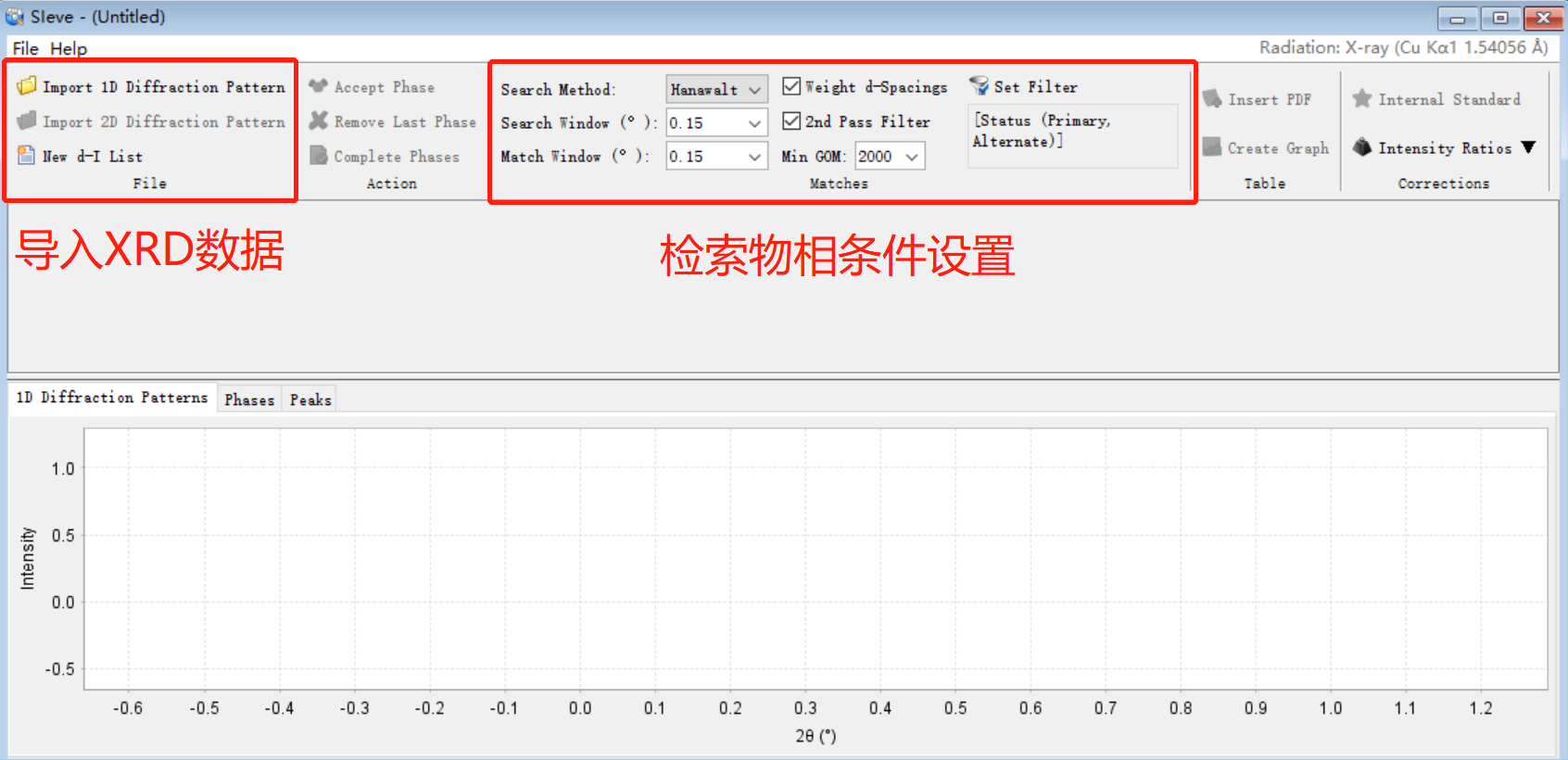The image size is (1568, 760).
Task: Click the Set Filter funnel icon
Action: [979, 86]
